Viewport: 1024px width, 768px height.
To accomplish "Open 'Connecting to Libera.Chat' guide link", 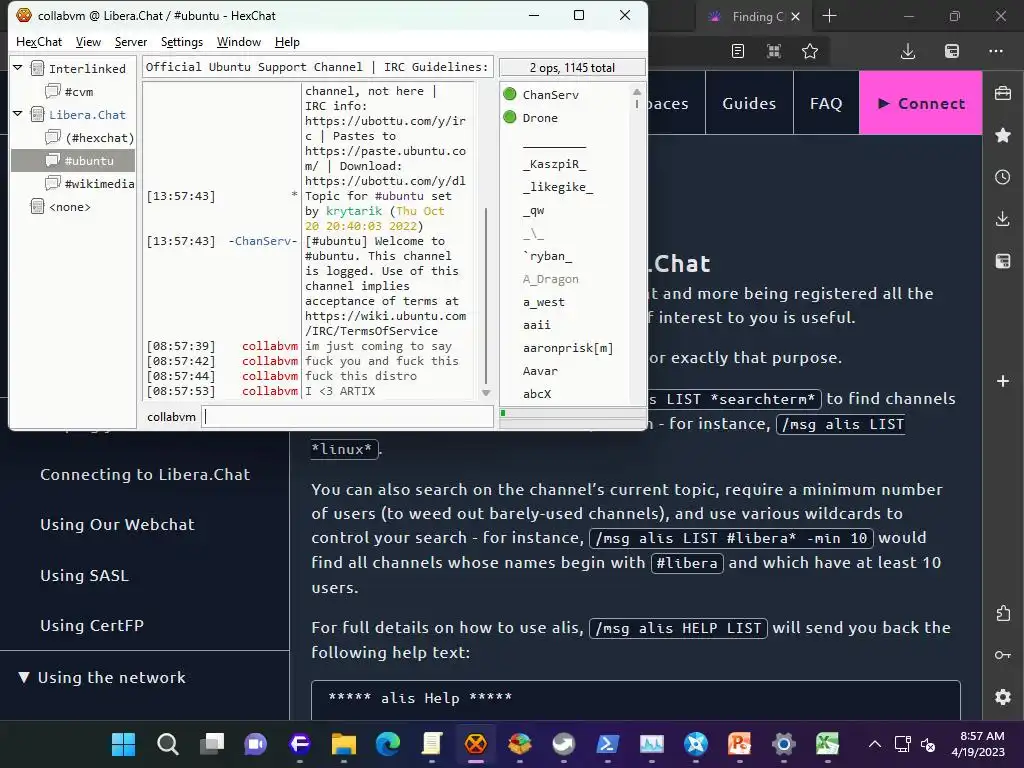I will (145, 474).
